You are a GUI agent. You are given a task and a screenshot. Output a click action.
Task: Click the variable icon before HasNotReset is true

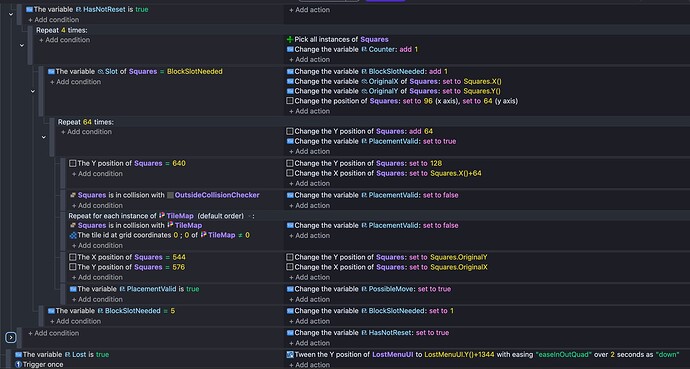point(29,9)
